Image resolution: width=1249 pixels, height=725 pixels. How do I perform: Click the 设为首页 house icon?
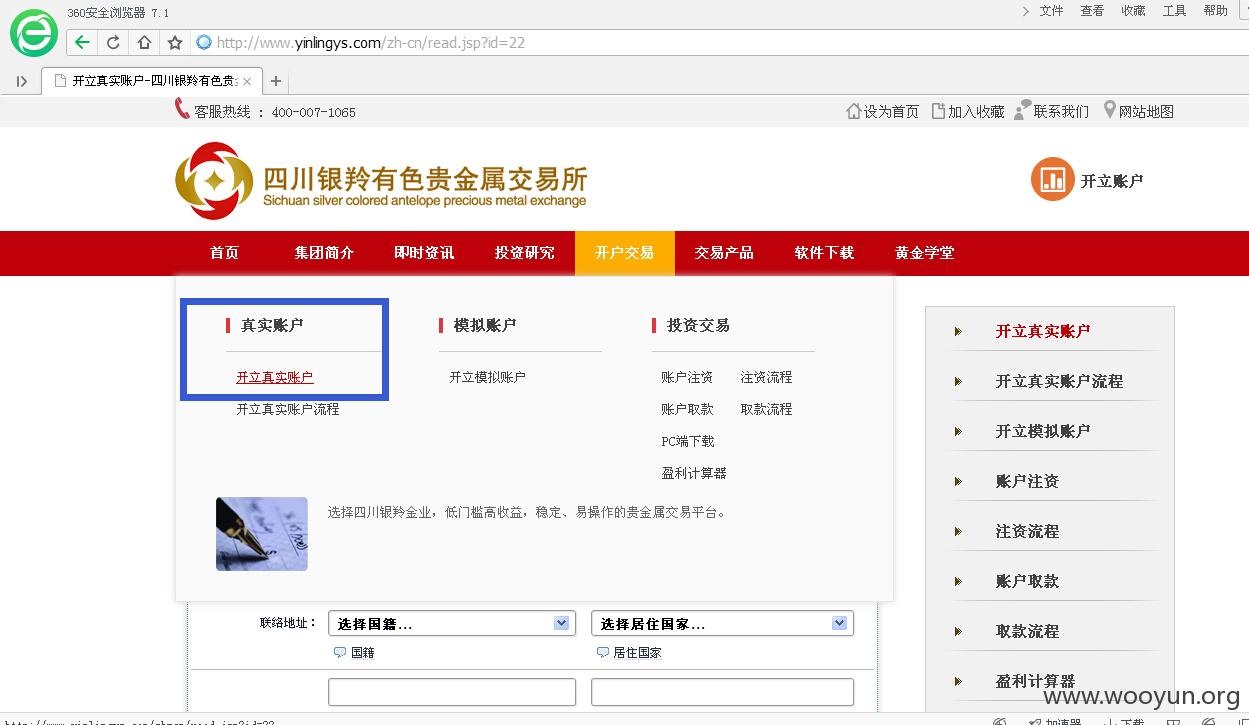pyautogui.click(x=854, y=111)
